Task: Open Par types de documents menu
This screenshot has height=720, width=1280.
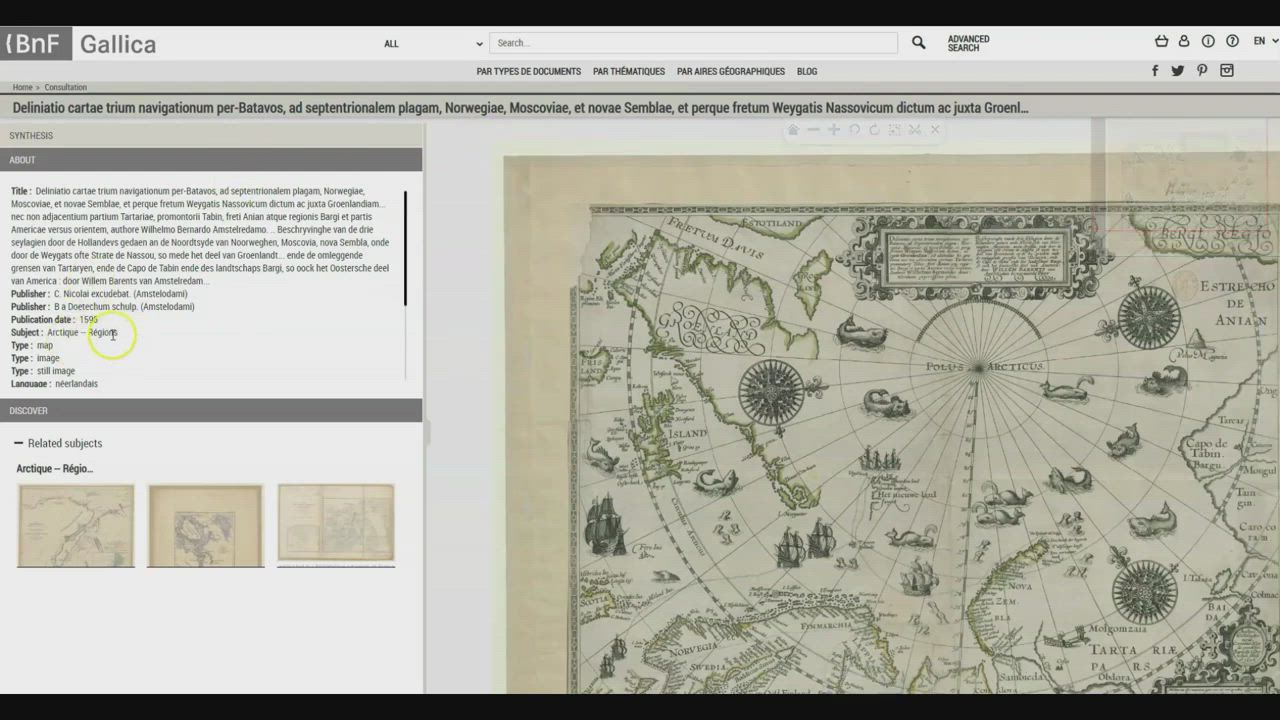Action: tap(528, 72)
